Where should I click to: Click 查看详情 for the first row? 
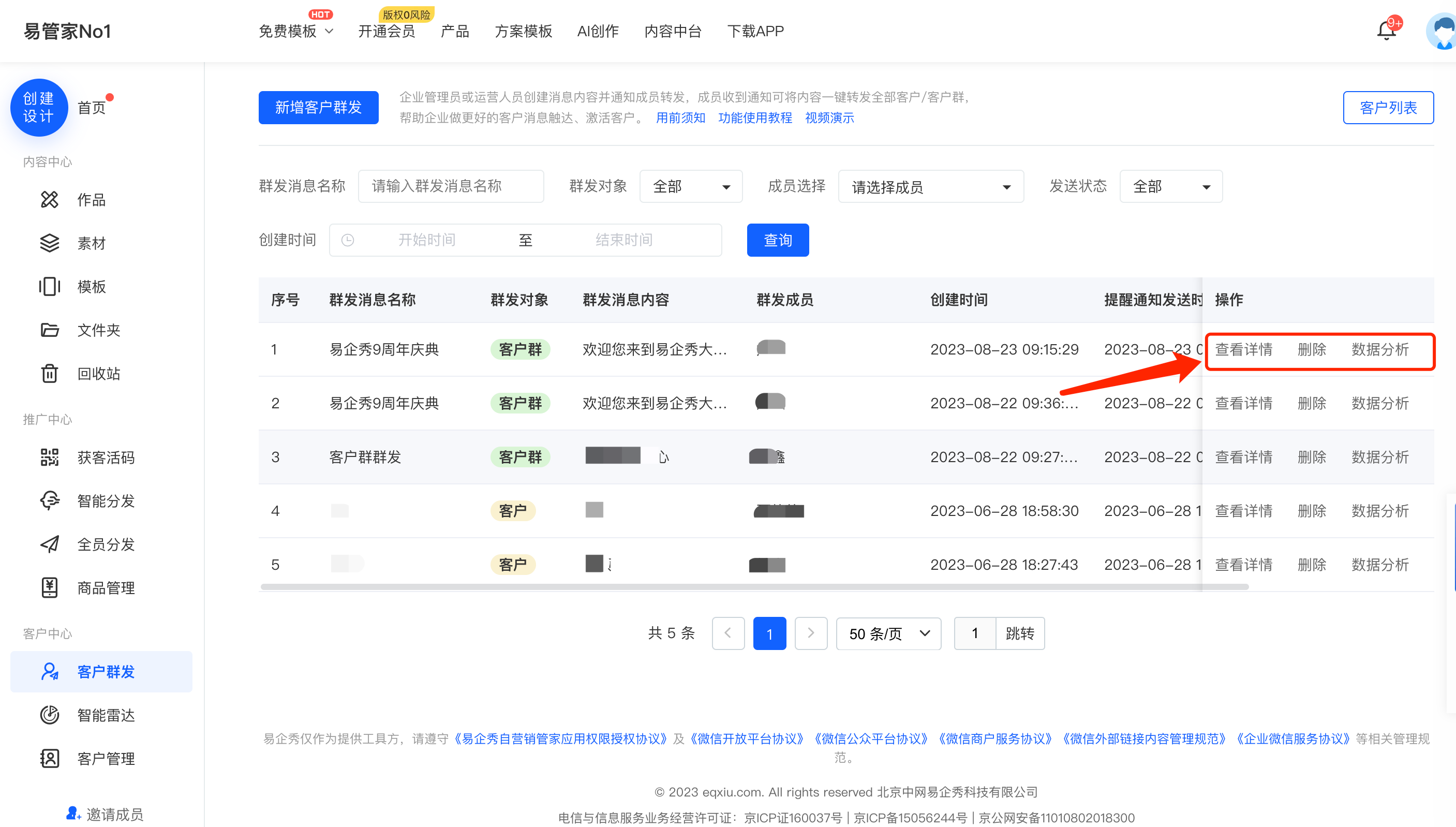1243,349
